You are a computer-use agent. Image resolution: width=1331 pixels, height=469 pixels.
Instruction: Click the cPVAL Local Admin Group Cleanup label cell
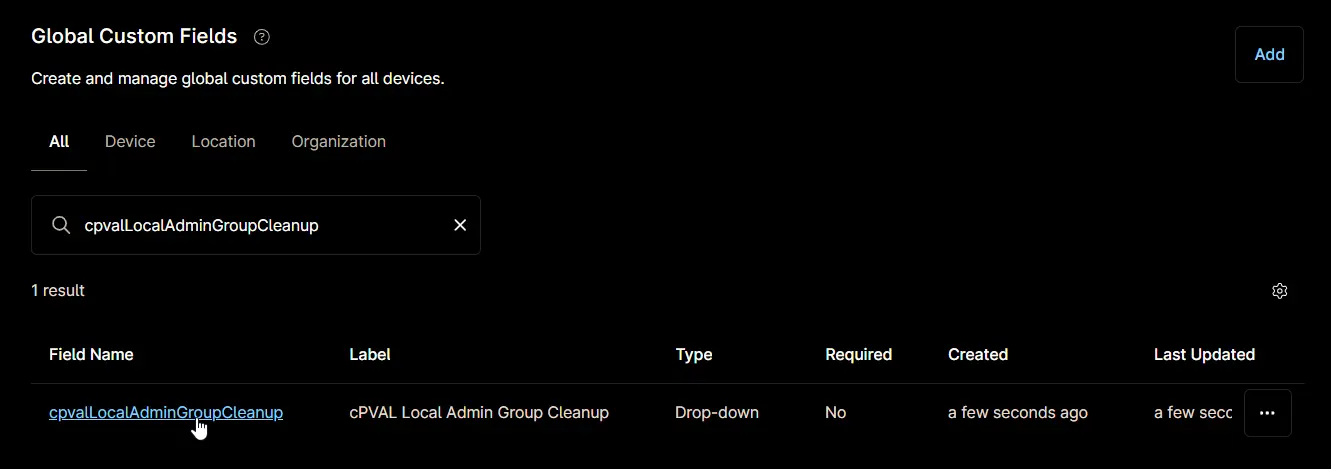pyautogui.click(x=479, y=412)
